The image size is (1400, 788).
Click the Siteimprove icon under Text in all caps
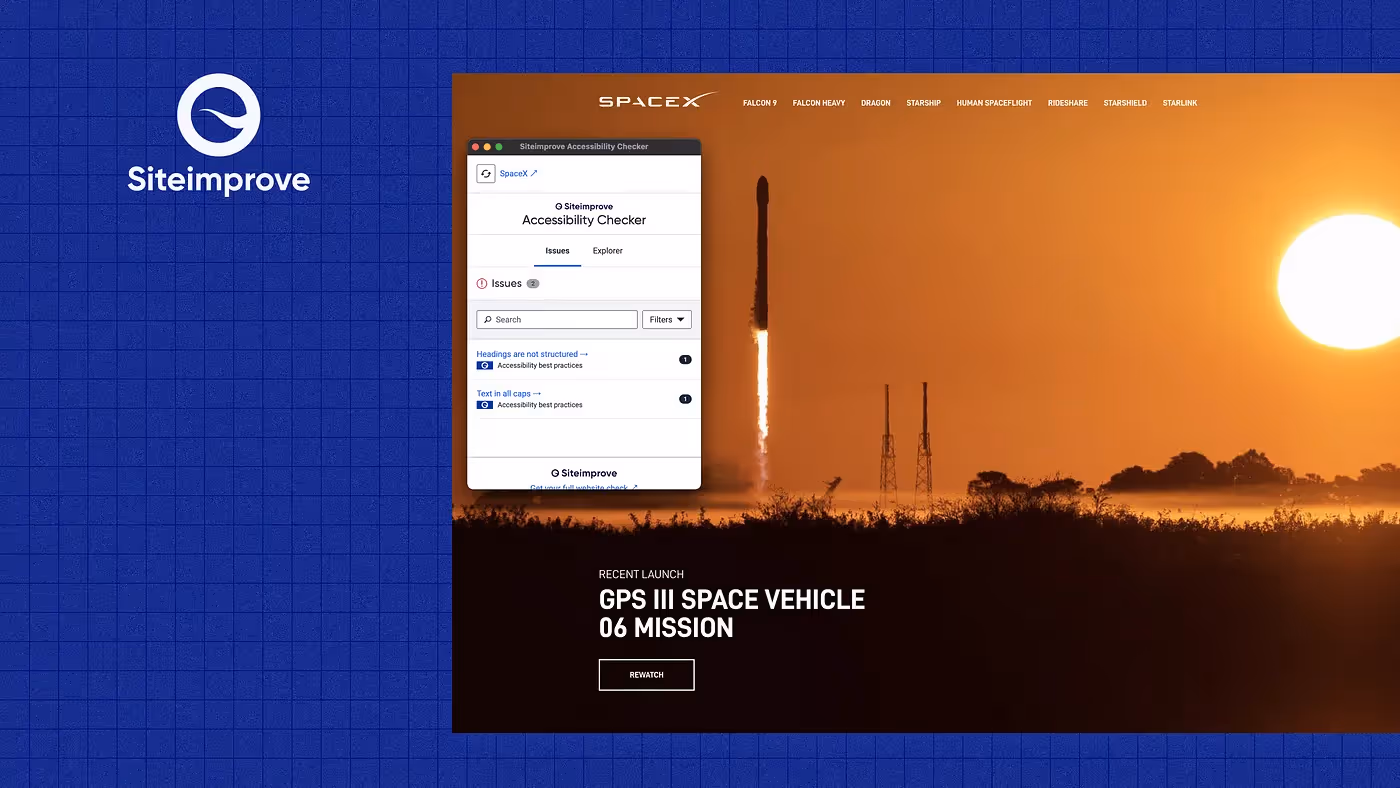(485, 405)
